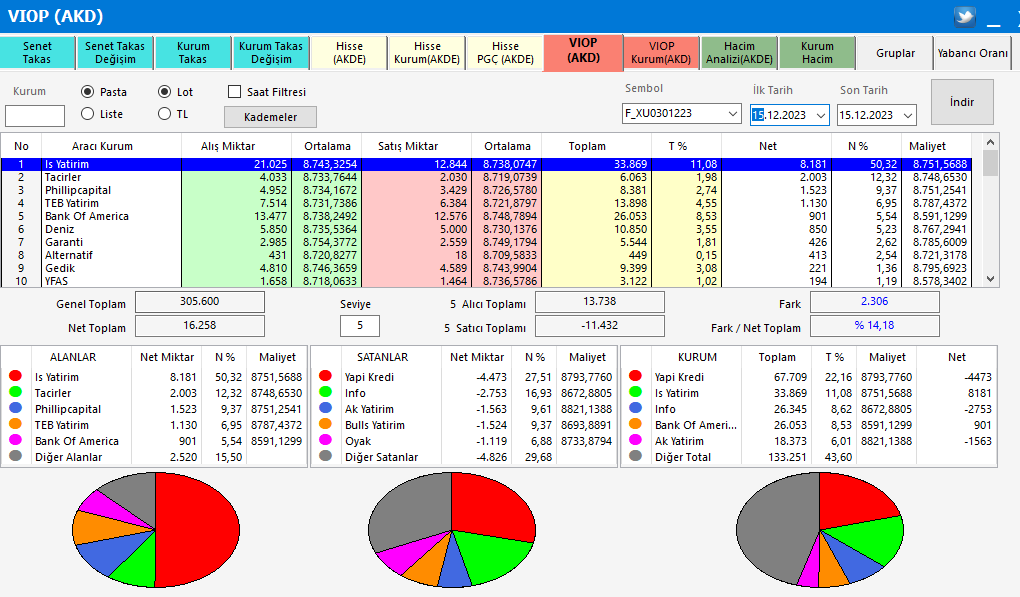Click the KURUM pie chart

coord(820,530)
